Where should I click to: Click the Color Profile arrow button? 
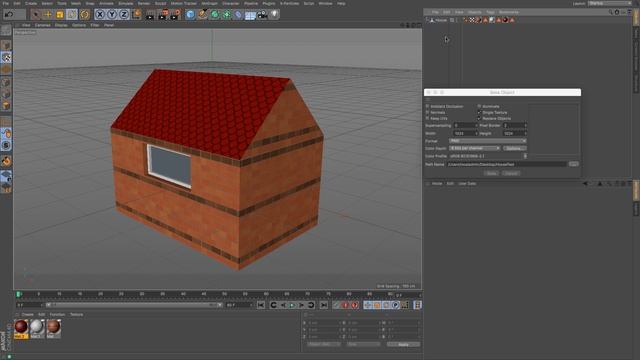pos(525,156)
